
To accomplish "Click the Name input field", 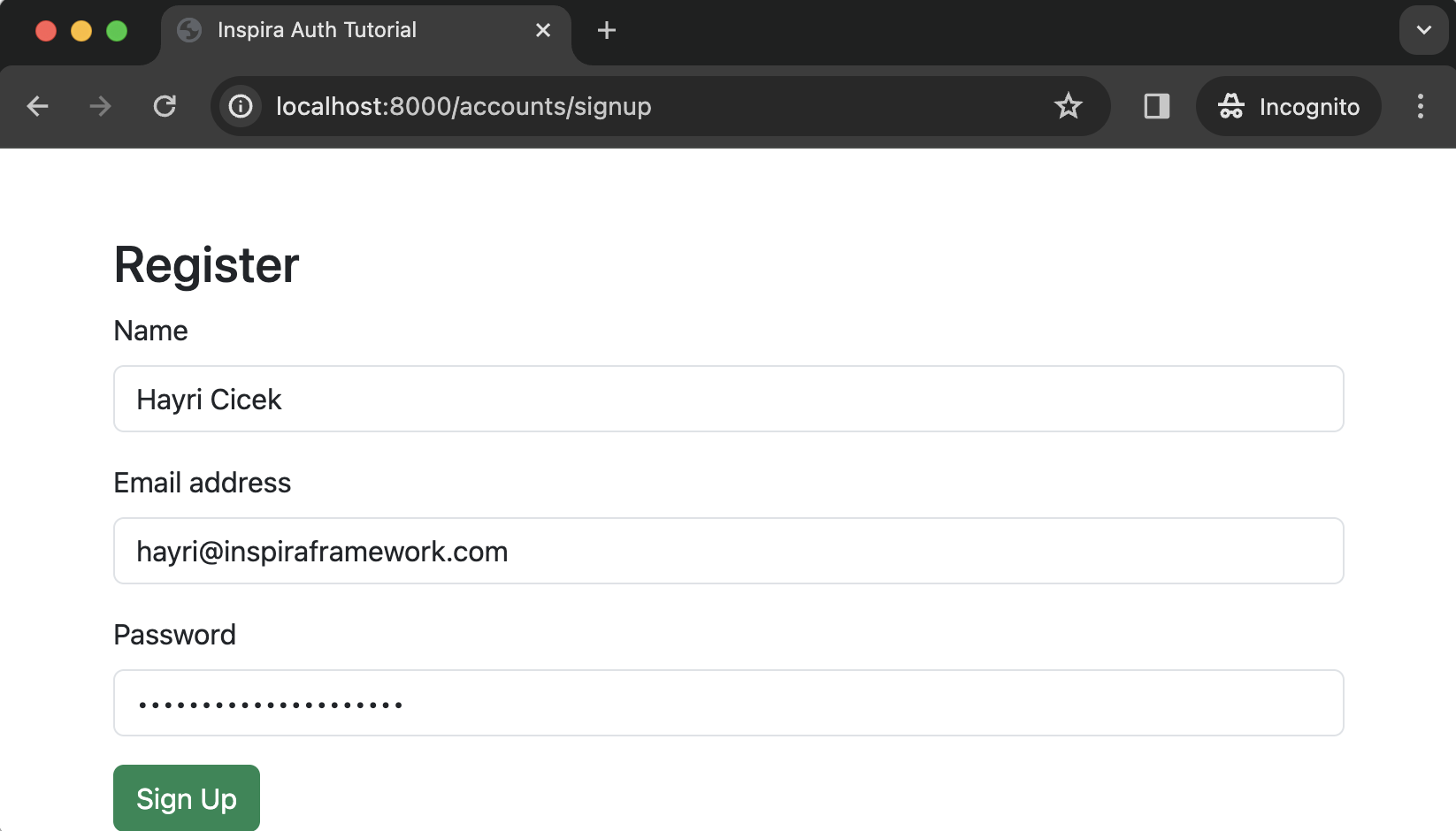I will 729,400.
